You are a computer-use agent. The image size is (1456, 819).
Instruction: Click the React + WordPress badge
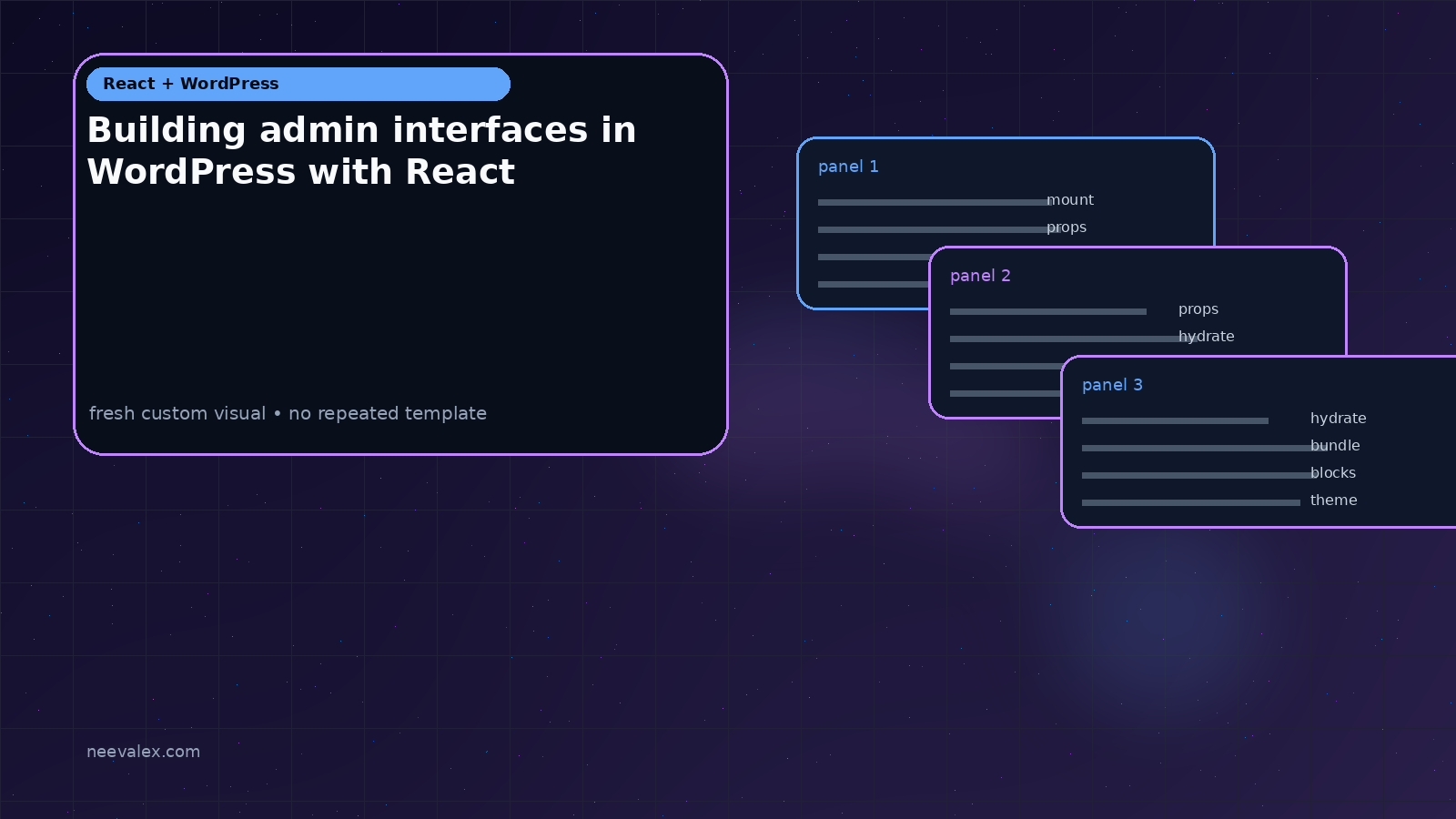[298, 84]
